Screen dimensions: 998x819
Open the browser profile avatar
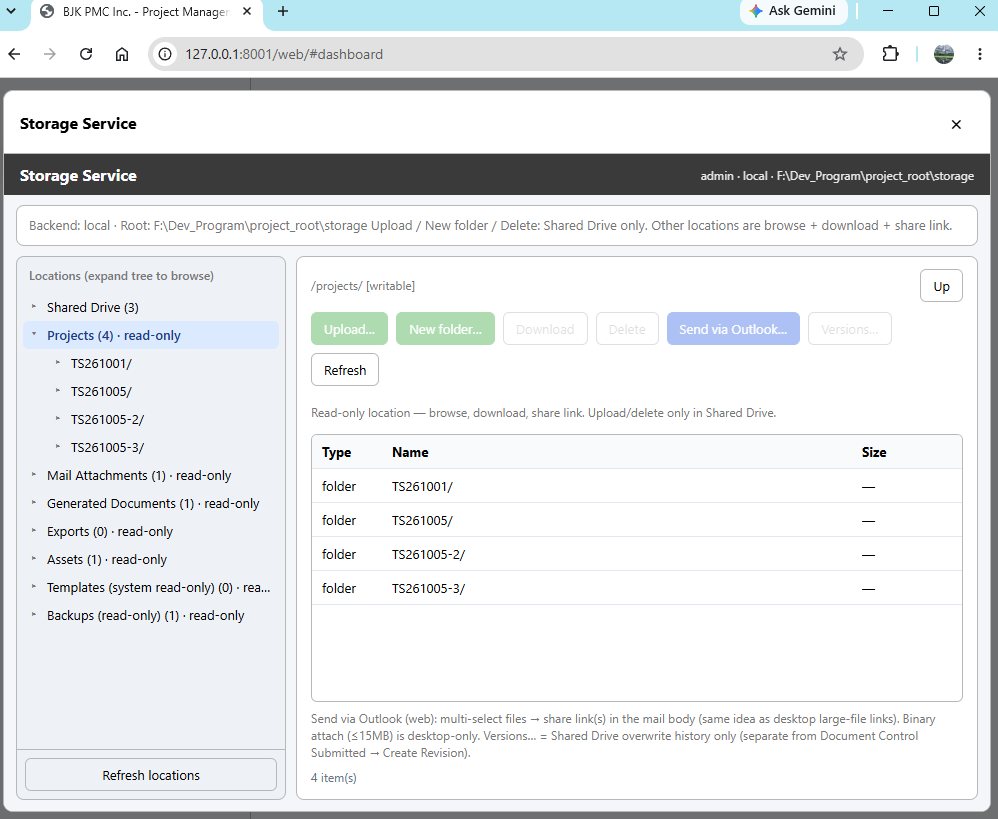pyautogui.click(x=943, y=54)
